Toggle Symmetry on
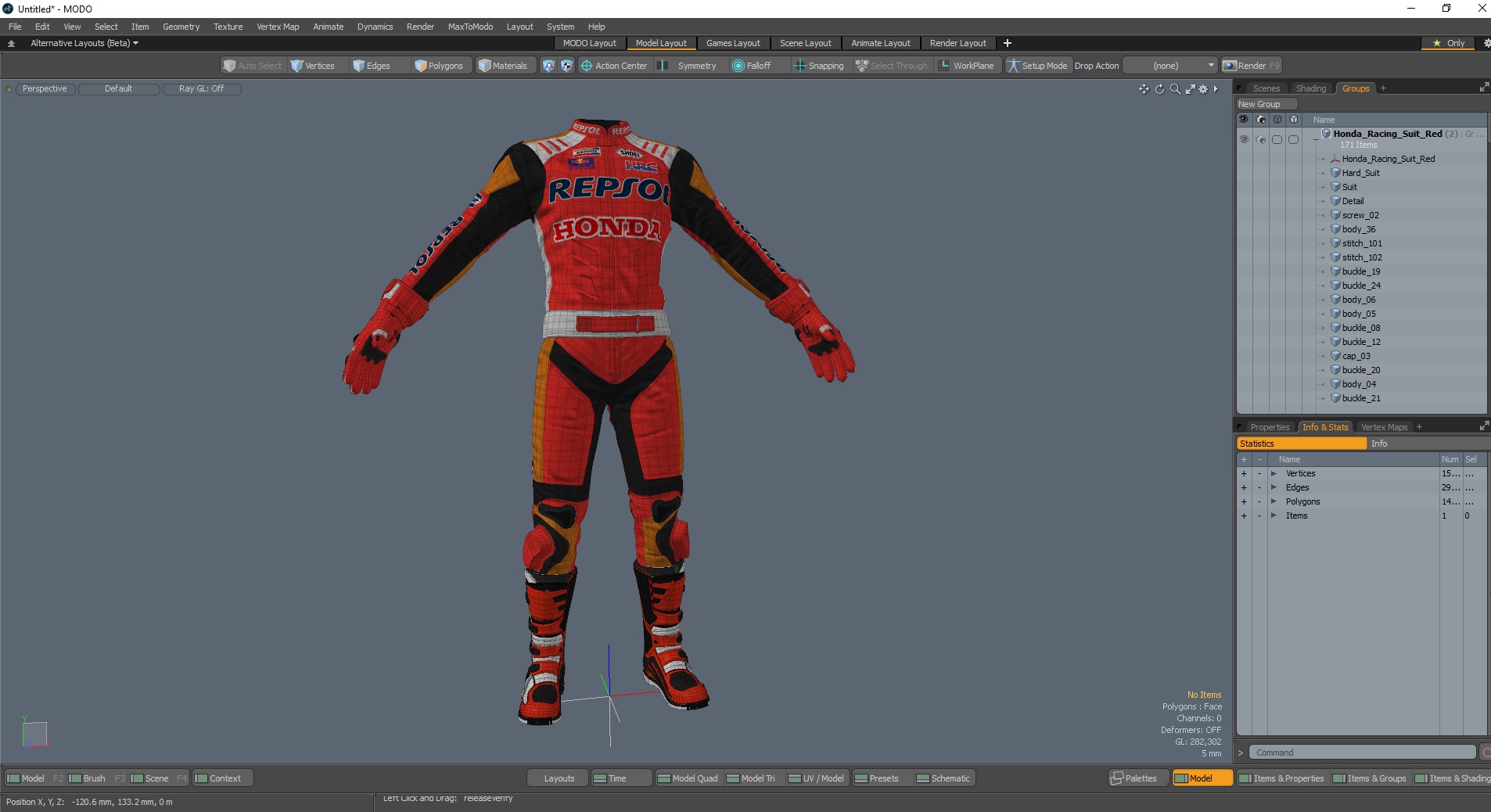Viewport: 1491px width, 812px height. (688, 66)
